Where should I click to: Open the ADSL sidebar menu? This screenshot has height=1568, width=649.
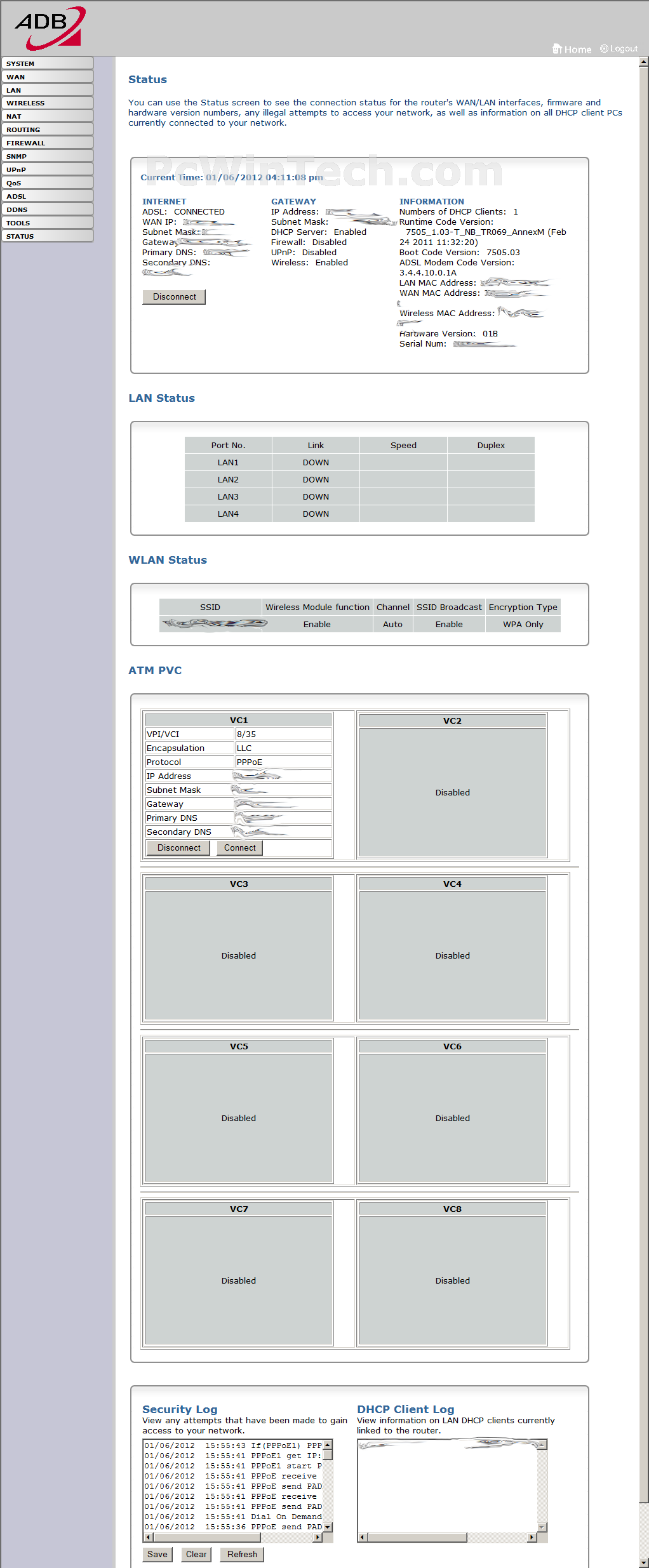pyautogui.click(x=48, y=196)
